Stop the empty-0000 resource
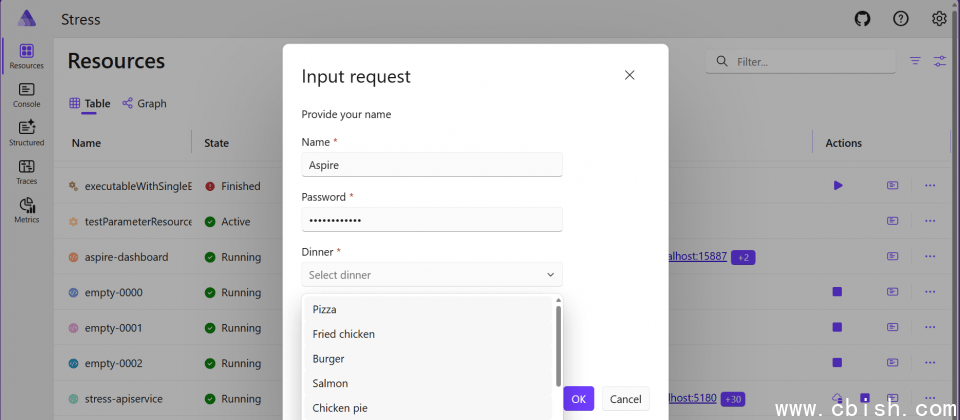Viewport: 960px width, 420px height. [838, 292]
